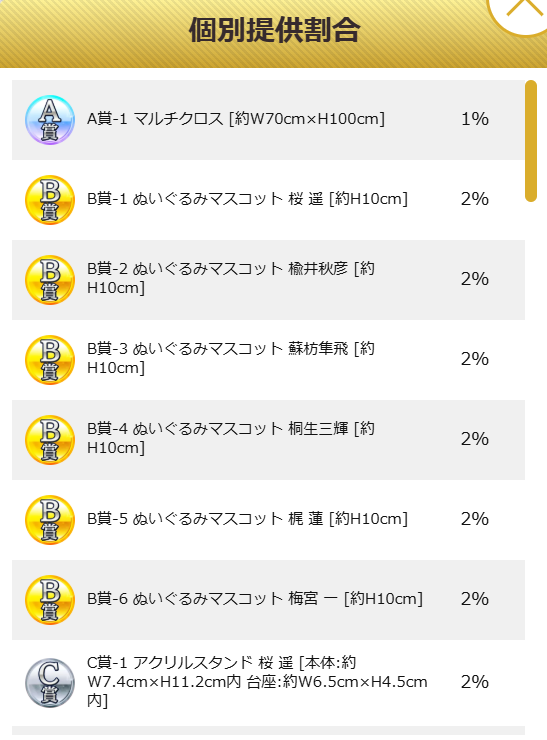Click the B賞 badge beside B賞-1 桜 遥

click(50, 200)
